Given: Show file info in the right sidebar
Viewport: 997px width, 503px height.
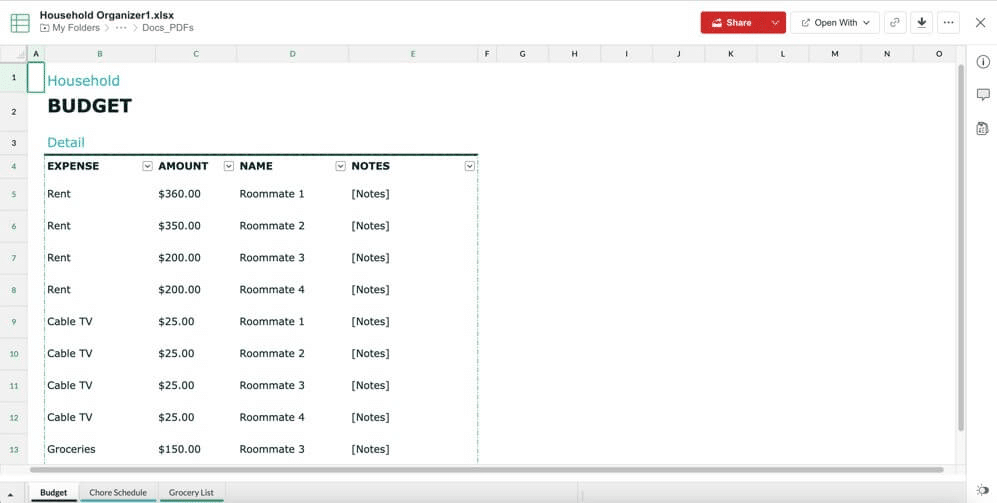Looking at the screenshot, I should tap(982, 62).
